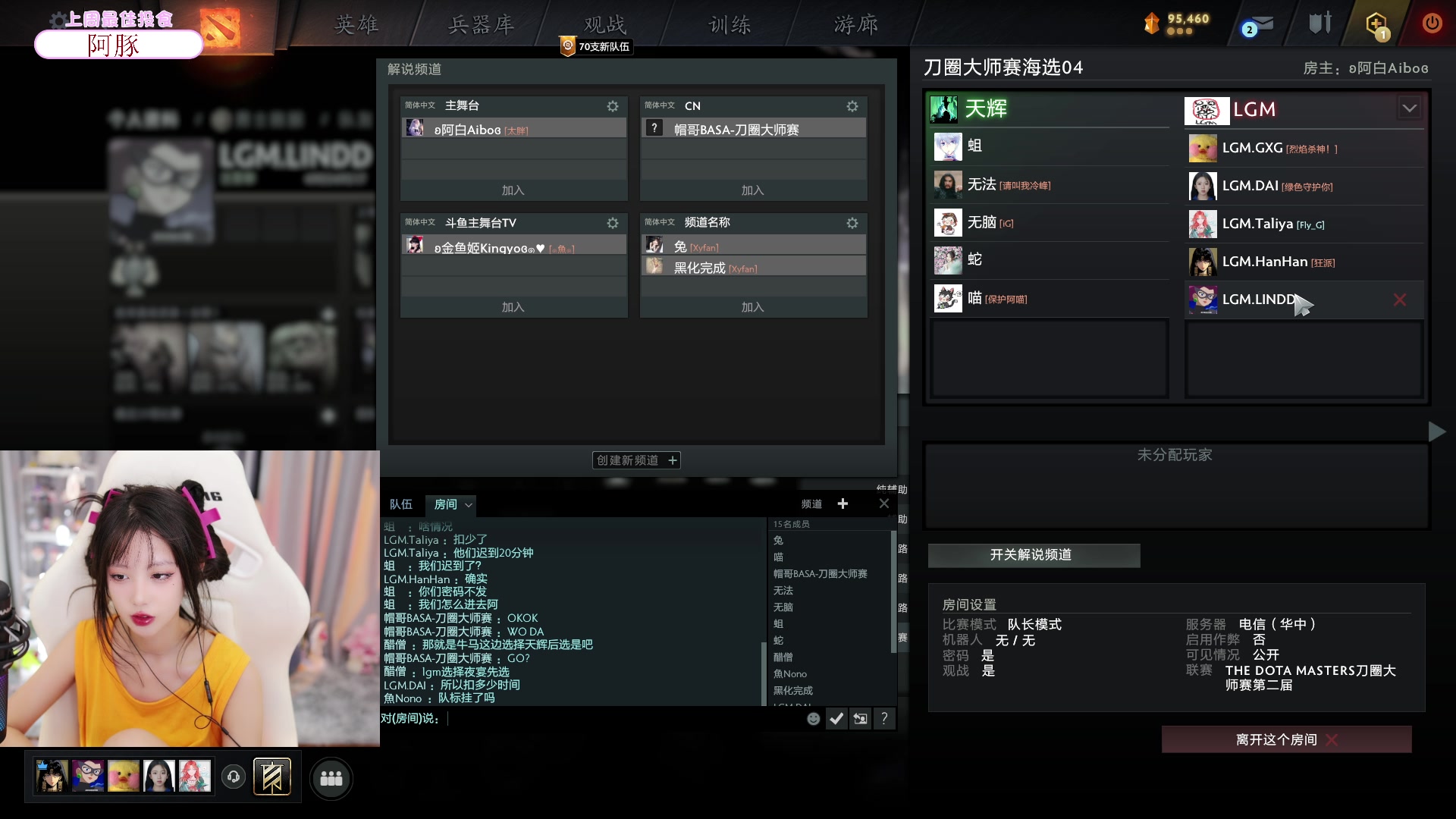Click the checkmark icon in chat bar

(836, 719)
